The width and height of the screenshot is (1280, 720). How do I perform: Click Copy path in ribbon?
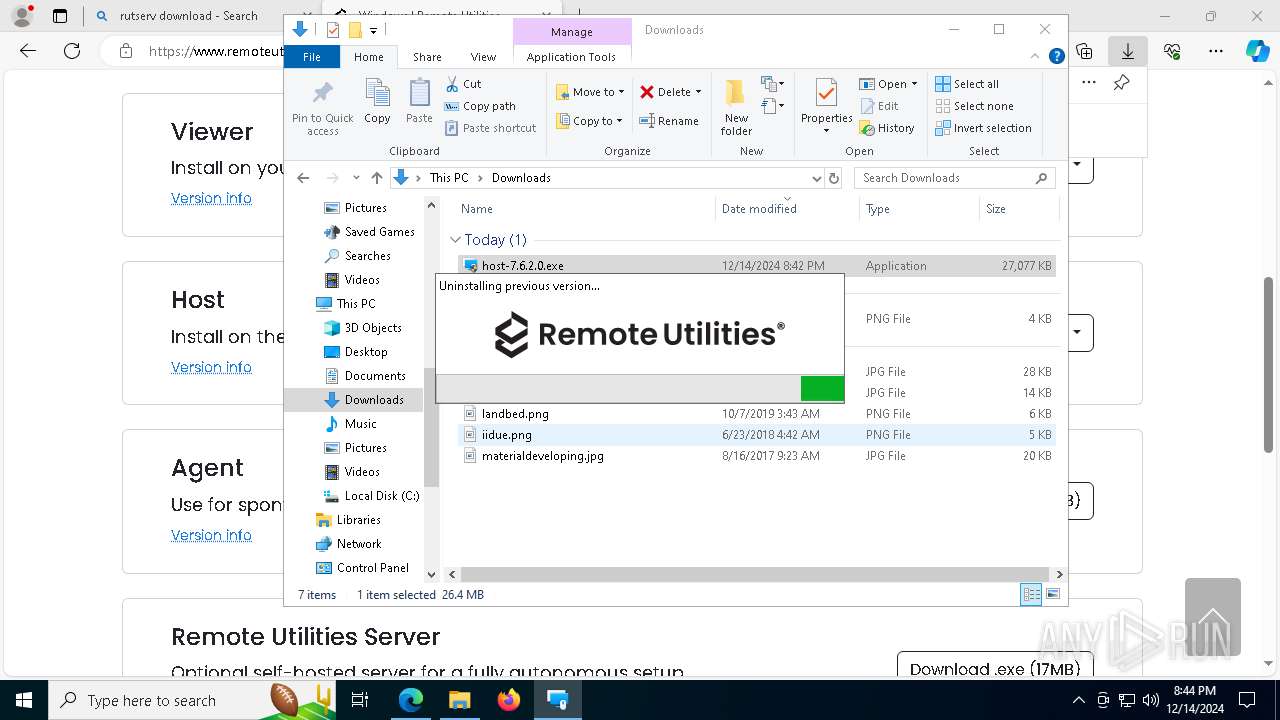(x=480, y=106)
